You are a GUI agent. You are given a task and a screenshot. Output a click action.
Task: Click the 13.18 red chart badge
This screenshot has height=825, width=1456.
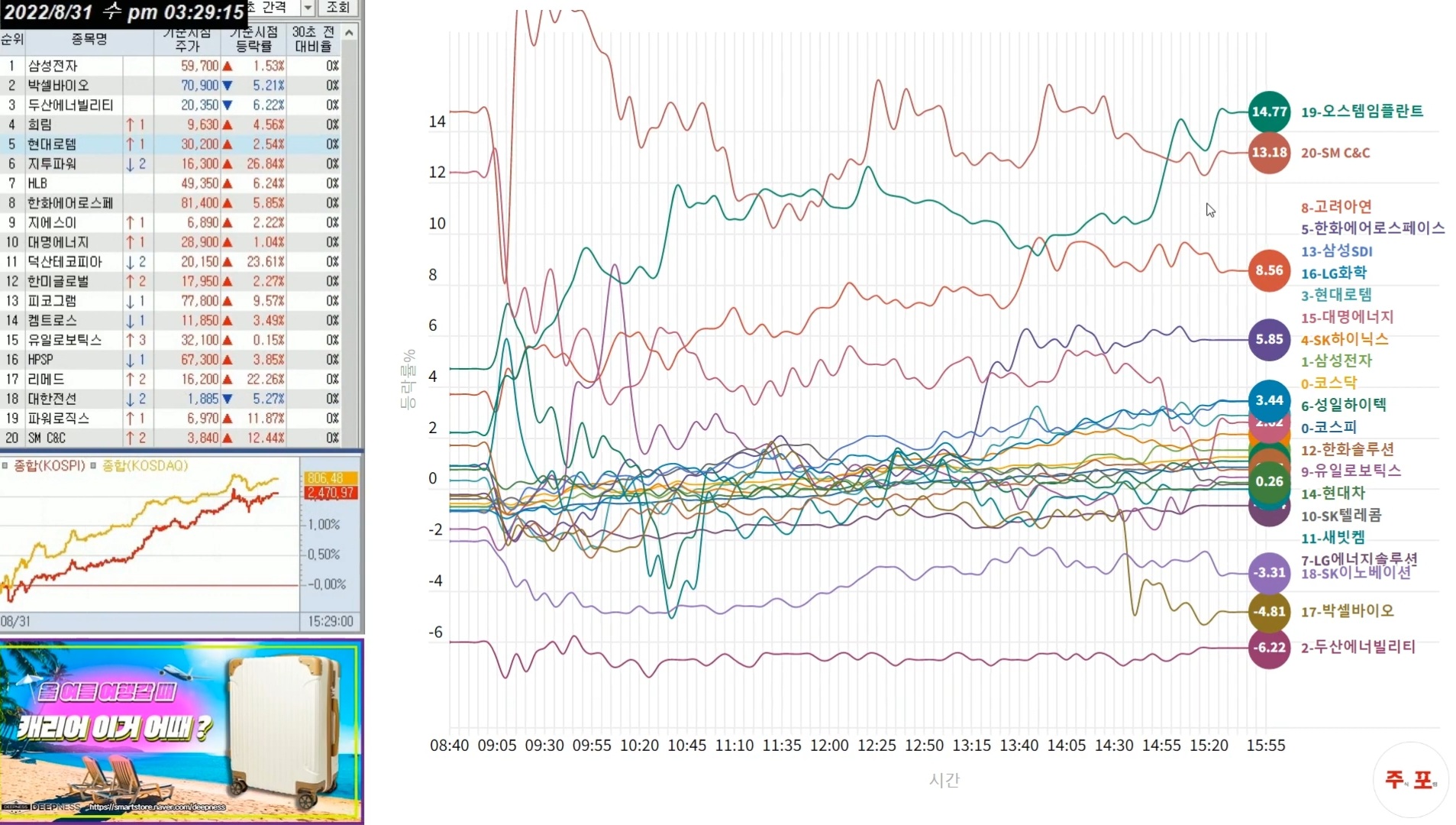pos(1269,153)
